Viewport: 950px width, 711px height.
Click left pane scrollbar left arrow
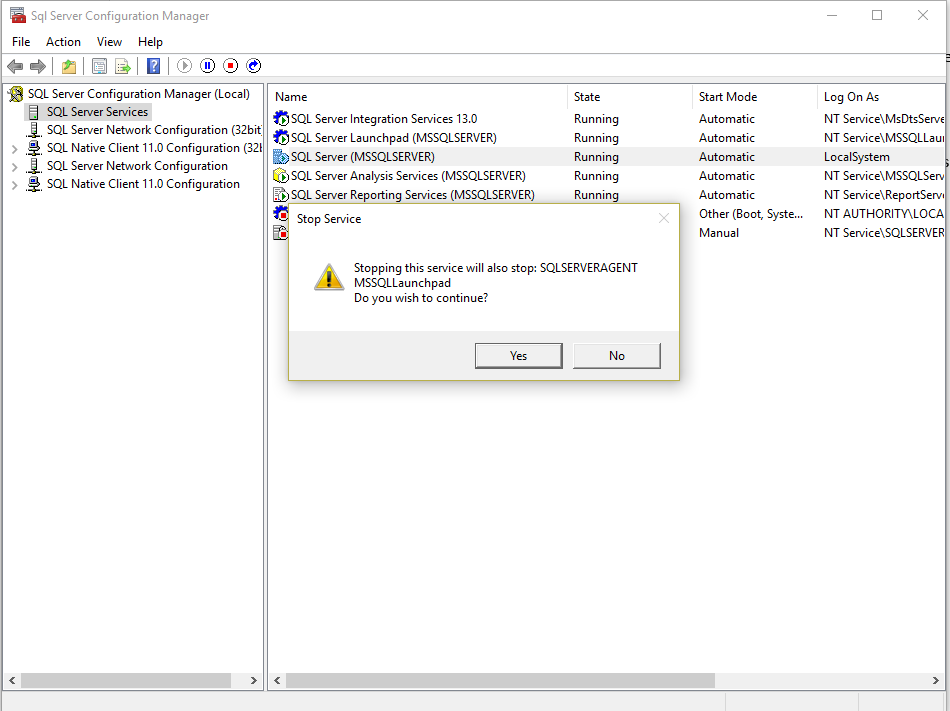tap(12, 681)
